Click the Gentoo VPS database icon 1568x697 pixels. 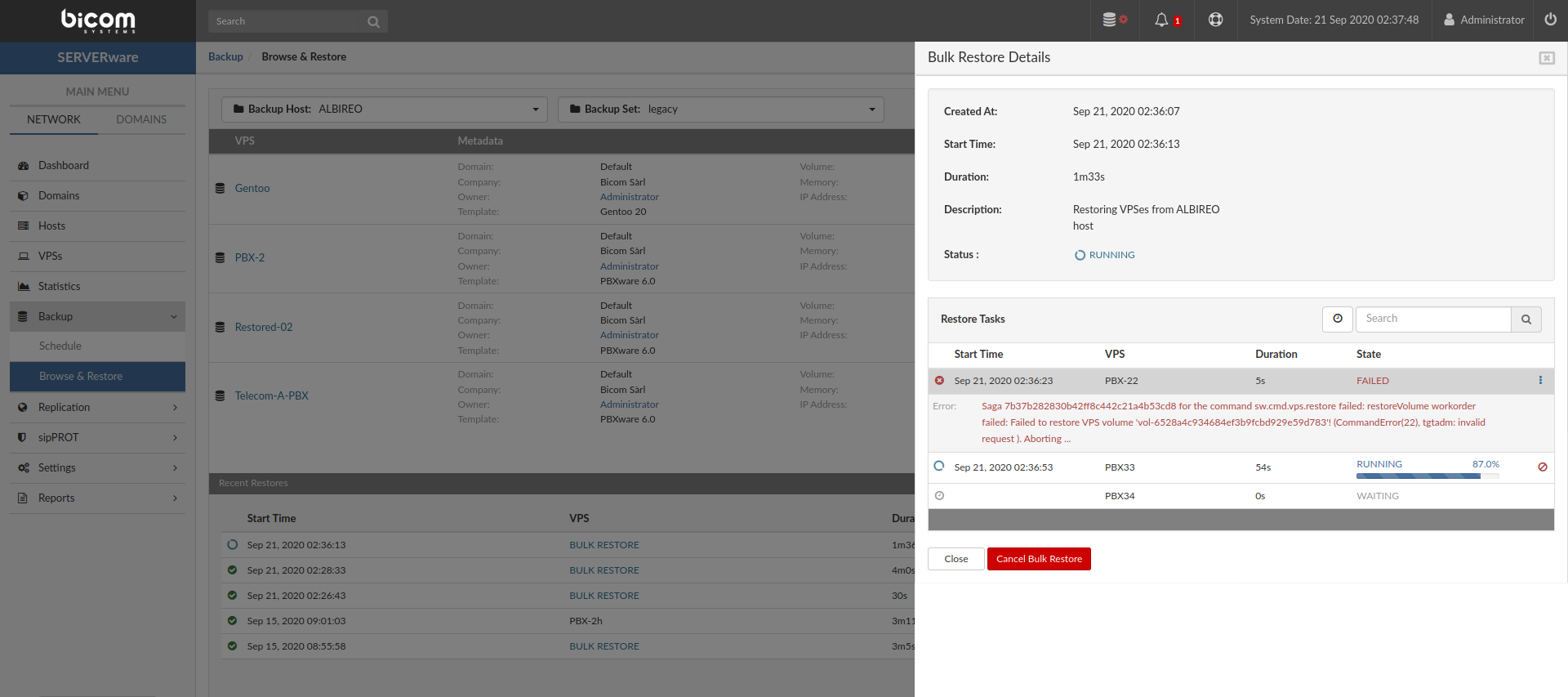220,188
